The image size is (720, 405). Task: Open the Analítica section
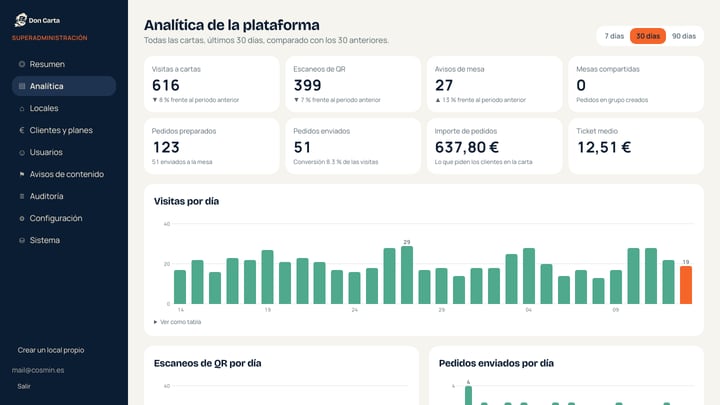pos(64,86)
